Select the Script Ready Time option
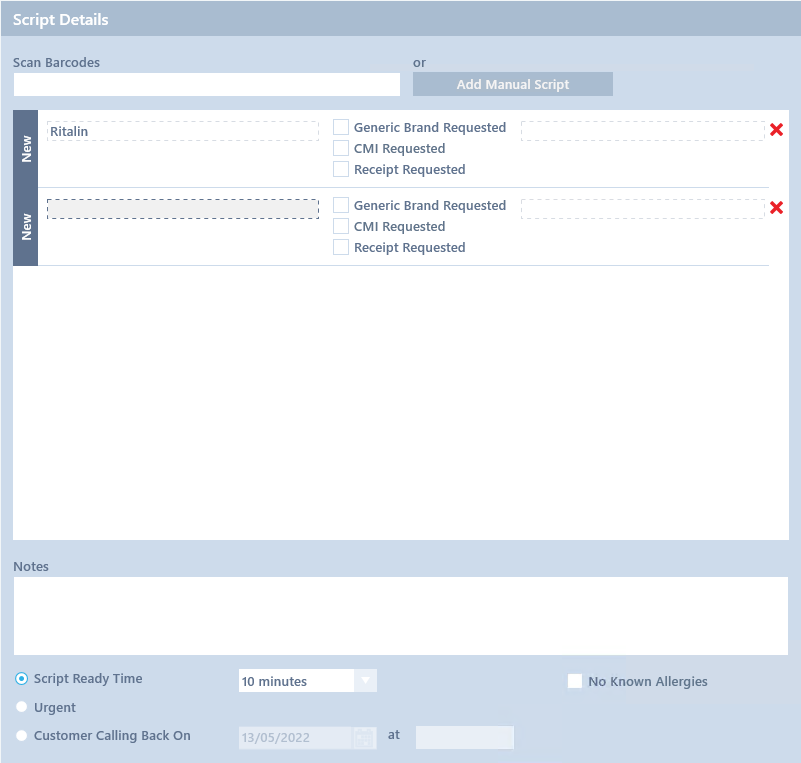Viewport: 801px width, 763px height. pyautogui.click(x=22, y=679)
